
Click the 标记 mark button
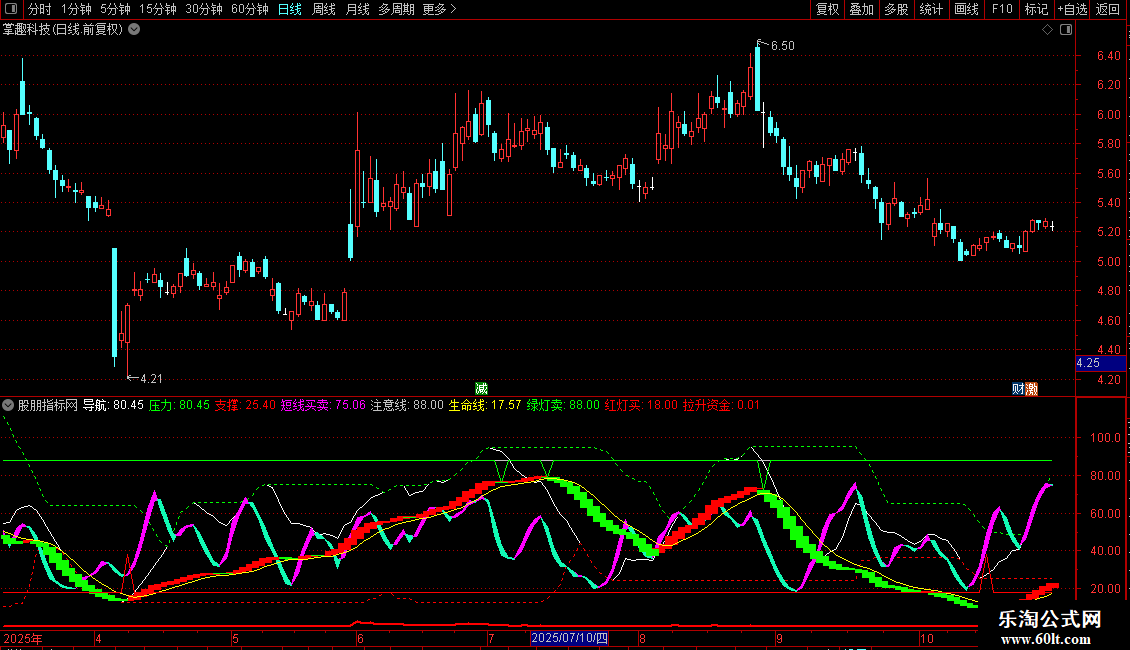click(1036, 9)
